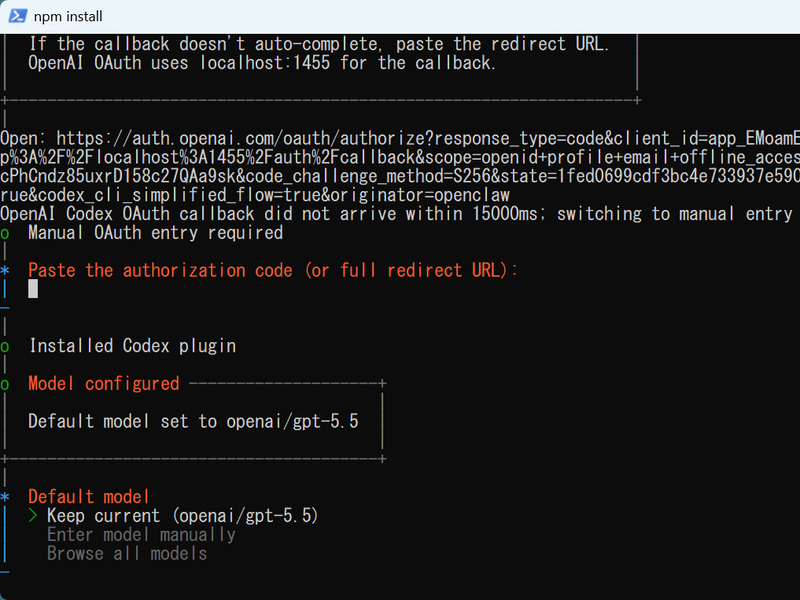Click the originator=openclaw URL line
The image size is (800, 600).
click(255, 195)
